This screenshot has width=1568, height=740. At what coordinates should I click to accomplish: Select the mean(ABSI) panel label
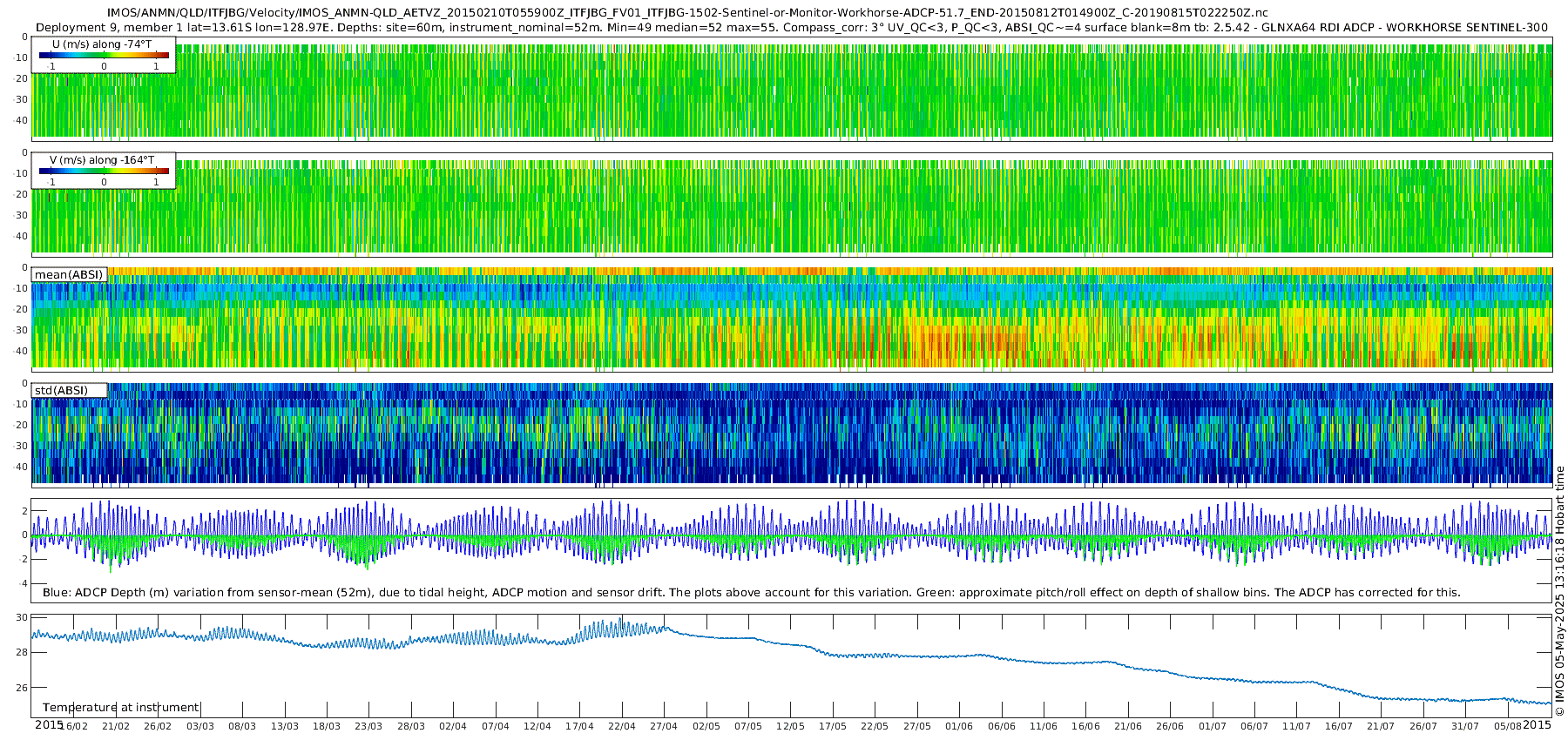tap(69, 275)
